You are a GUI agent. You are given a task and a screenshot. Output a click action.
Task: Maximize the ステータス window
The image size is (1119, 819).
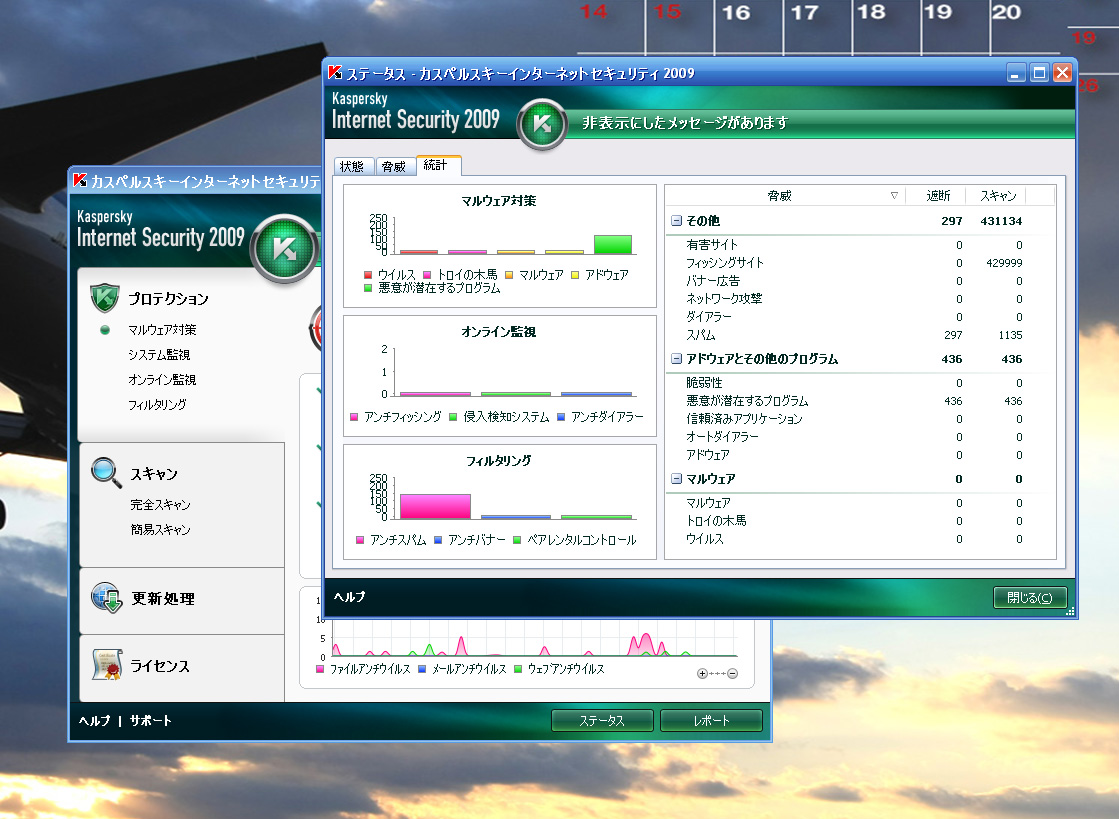pos(1039,73)
